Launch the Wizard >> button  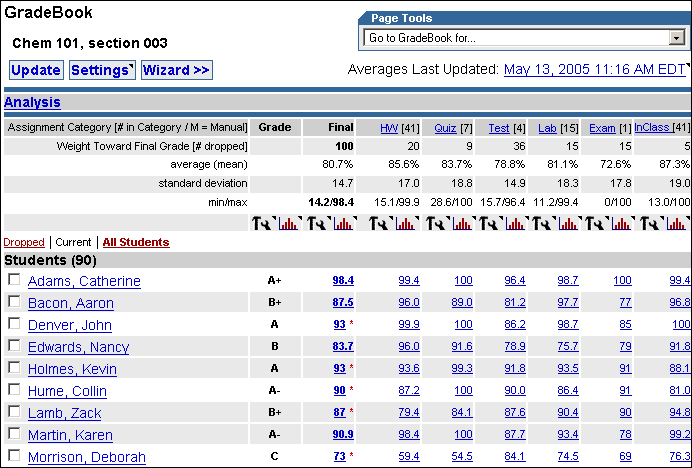coord(177,70)
